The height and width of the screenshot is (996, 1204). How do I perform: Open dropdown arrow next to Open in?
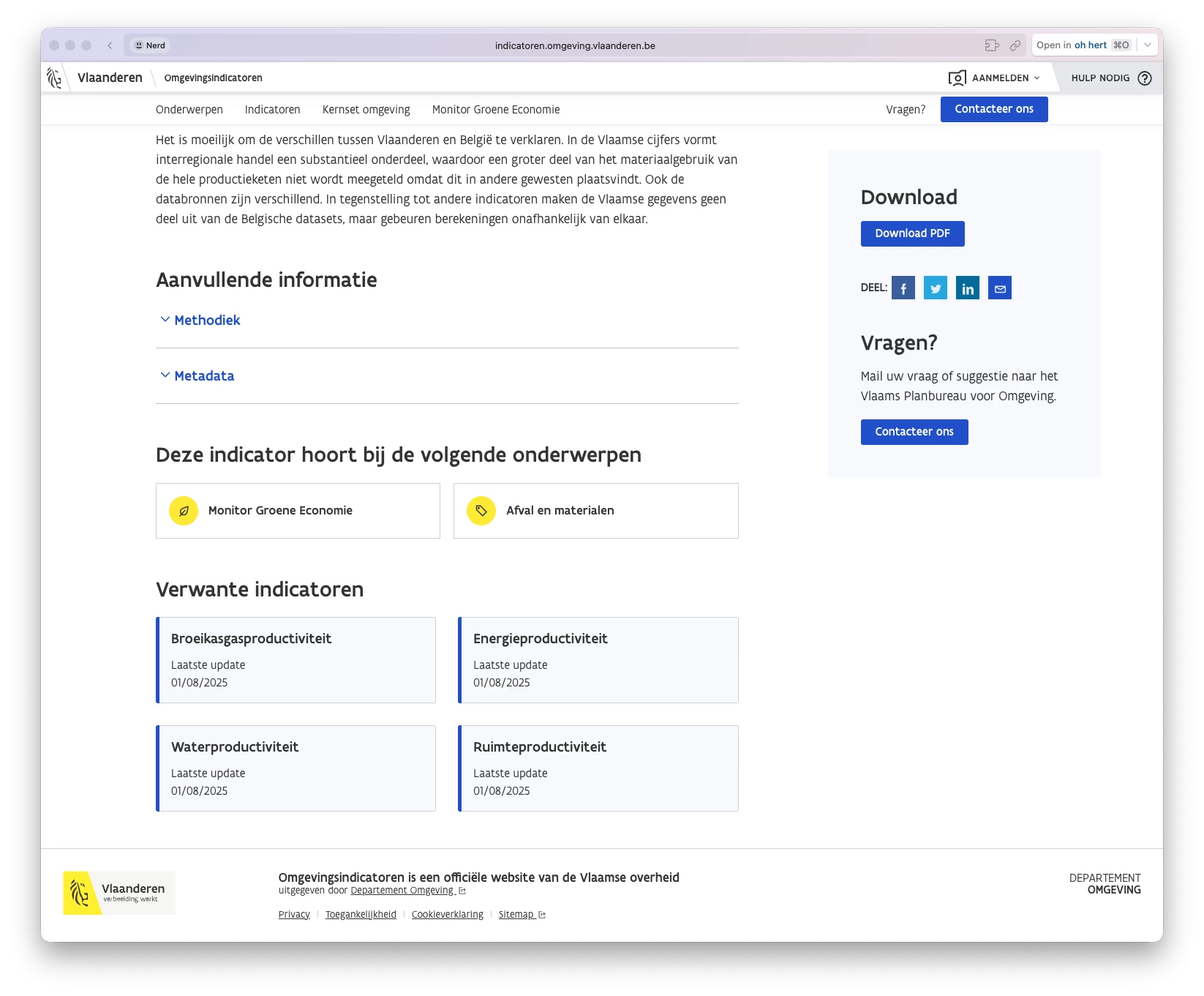1148,45
